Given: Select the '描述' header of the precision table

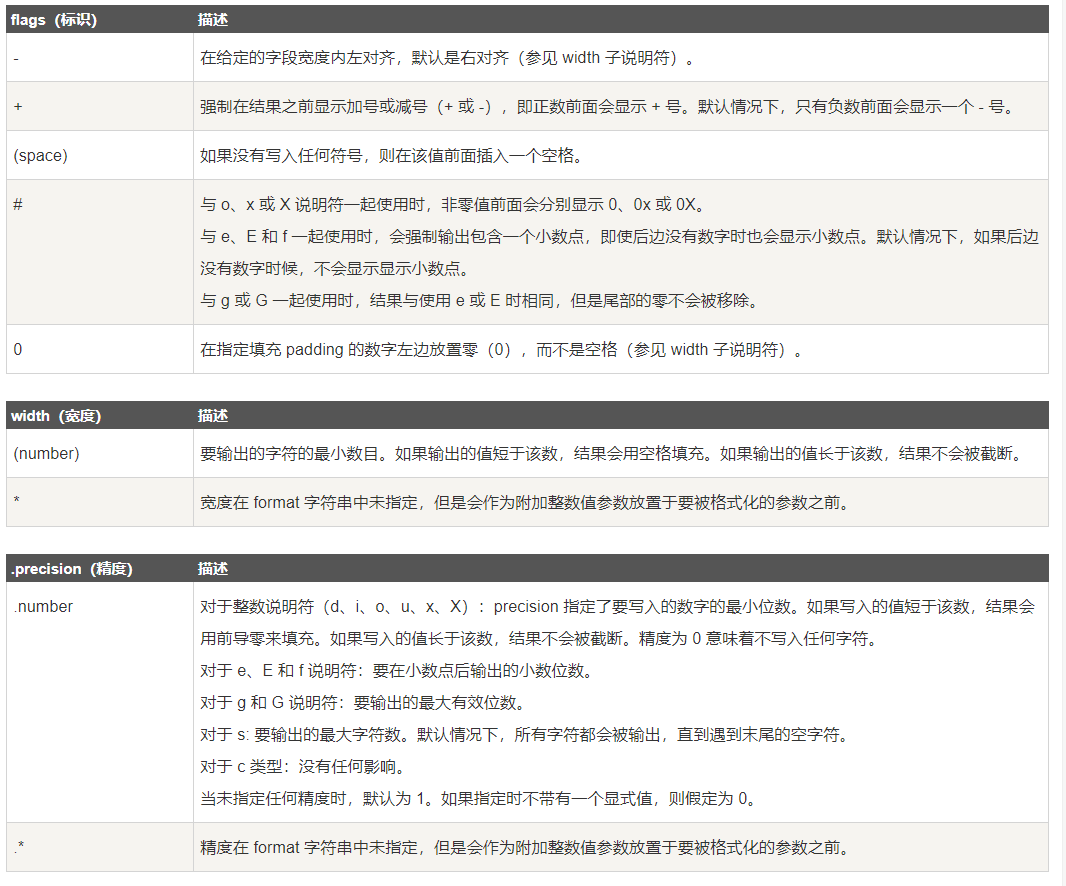Looking at the screenshot, I should [212, 568].
